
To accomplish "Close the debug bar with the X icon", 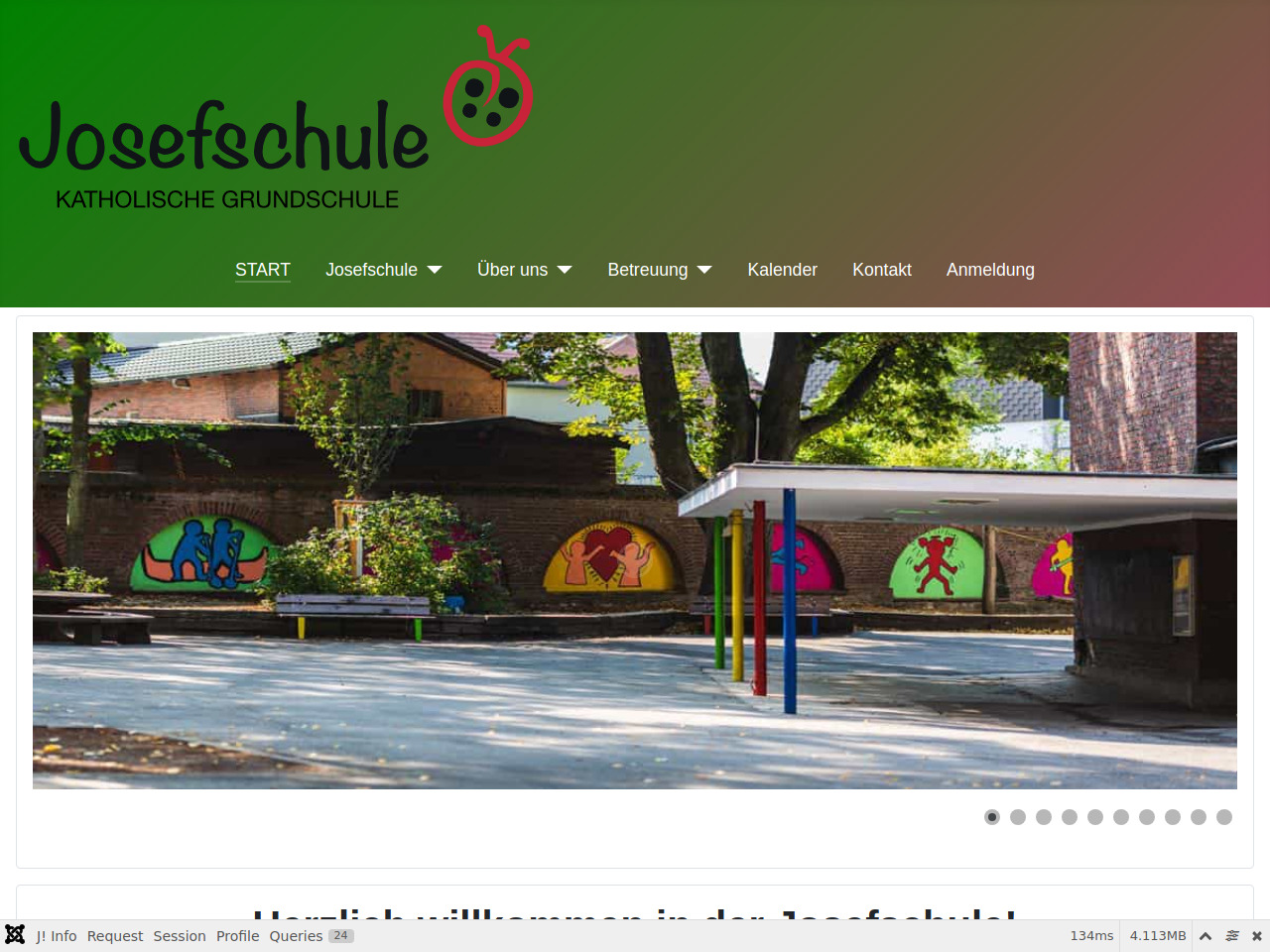I will click(x=1257, y=936).
